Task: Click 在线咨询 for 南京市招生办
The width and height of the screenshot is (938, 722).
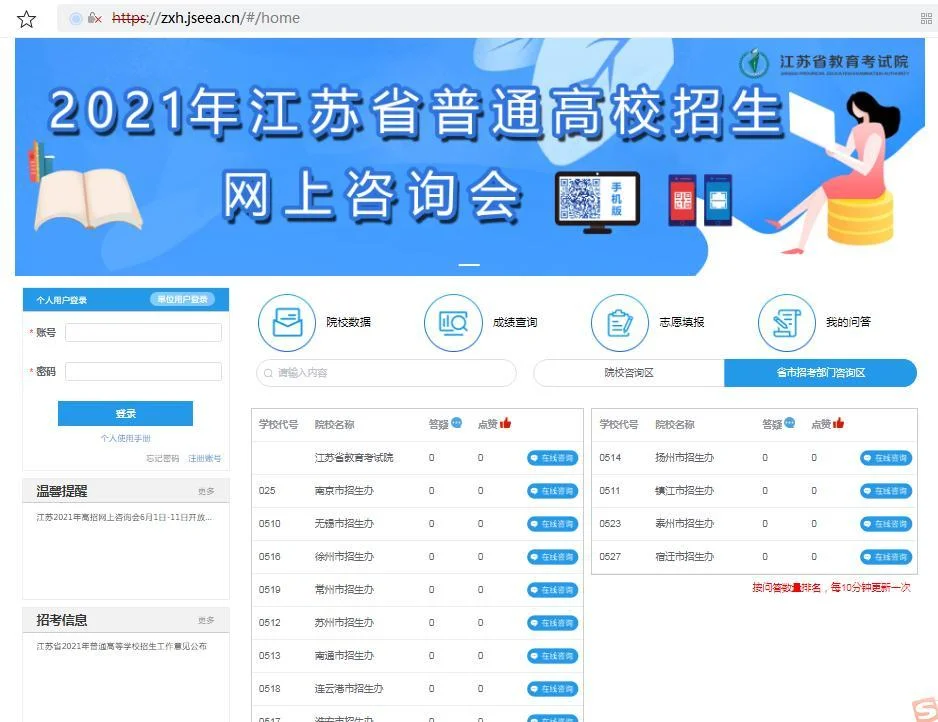Action: tap(552, 491)
